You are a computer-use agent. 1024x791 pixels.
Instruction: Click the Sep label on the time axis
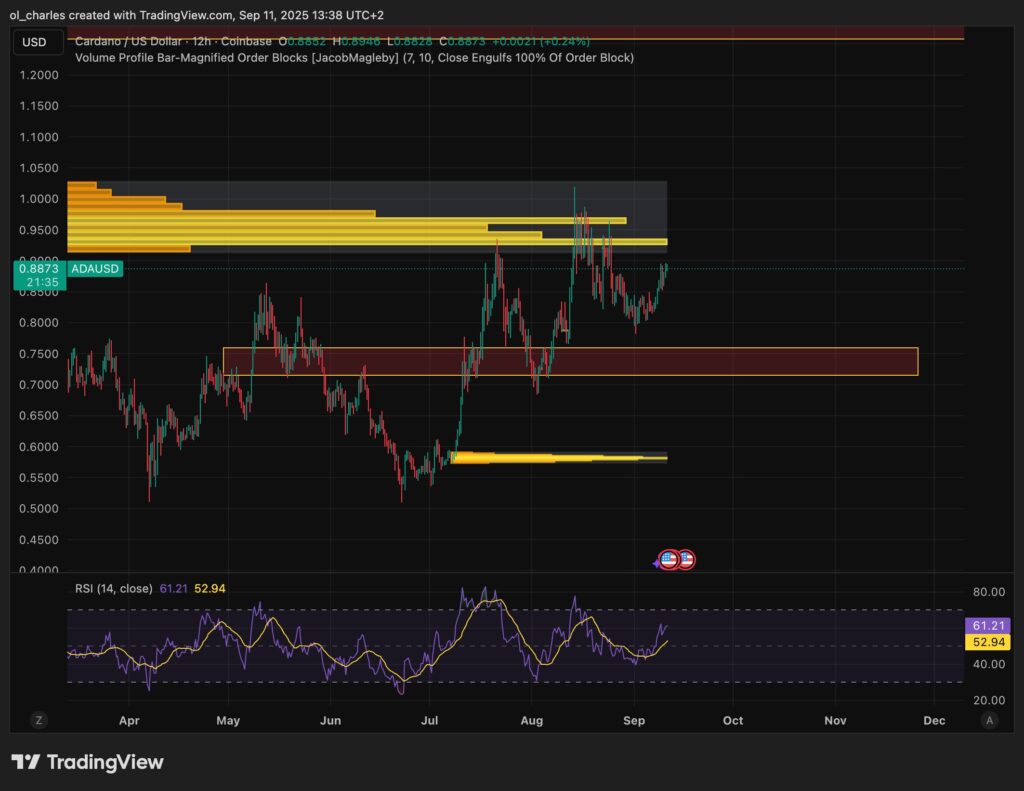click(634, 720)
